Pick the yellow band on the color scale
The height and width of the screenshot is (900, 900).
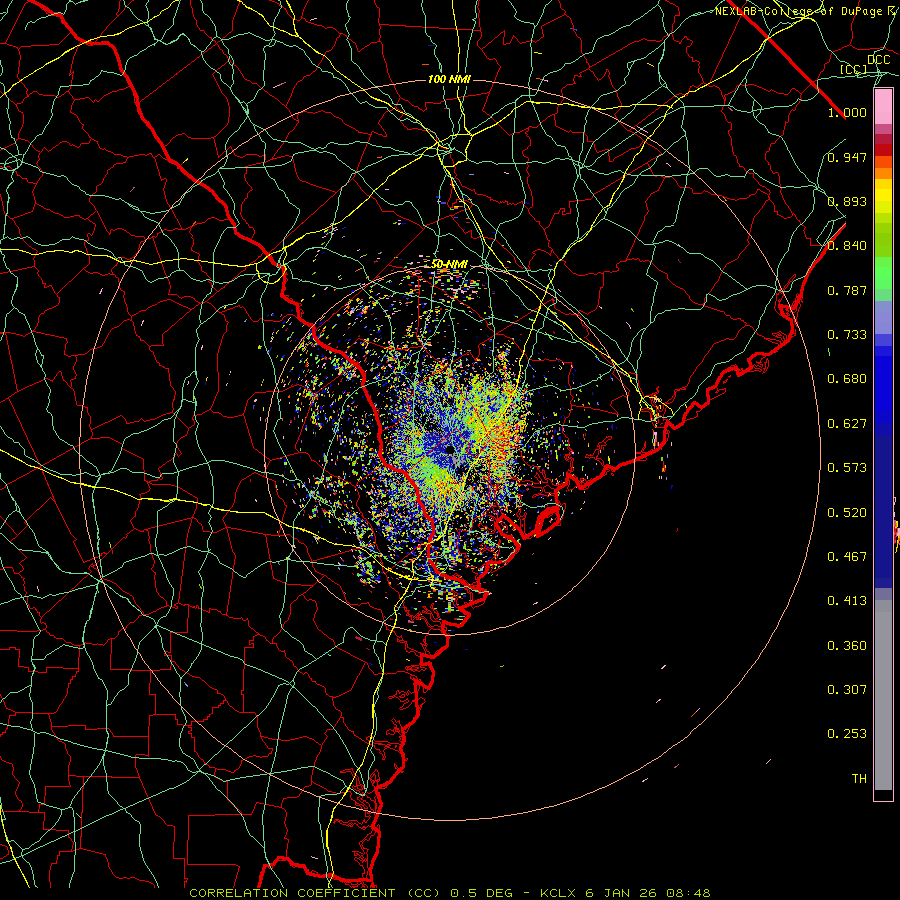(883, 196)
